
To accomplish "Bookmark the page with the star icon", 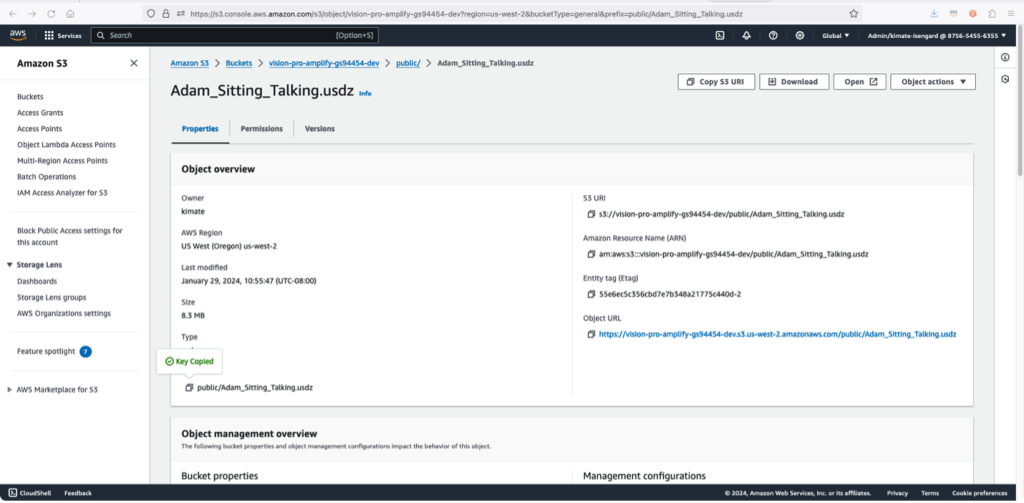I will coord(853,13).
